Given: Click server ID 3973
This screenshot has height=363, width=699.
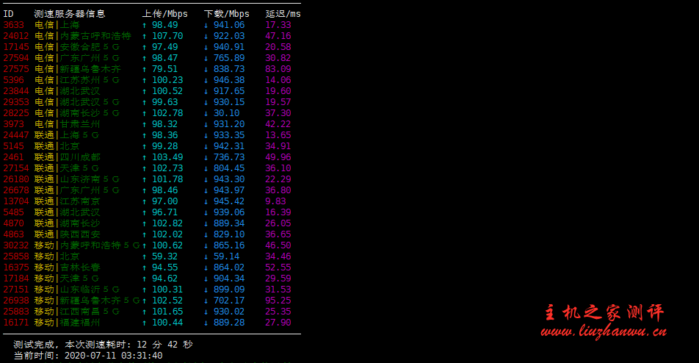Looking at the screenshot, I should coord(13,124).
